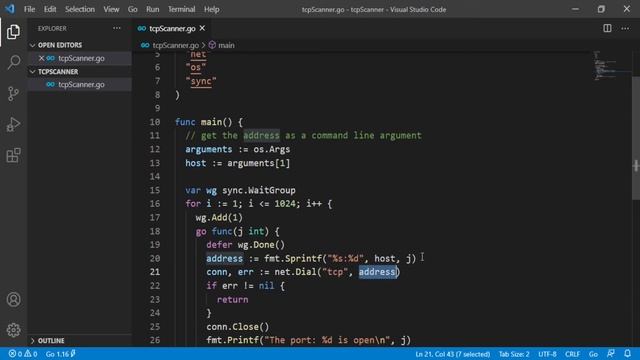Image resolution: width=640 pixels, height=360 pixels.
Task: Open notifications bell in status bar
Action: [x=627, y=353]
